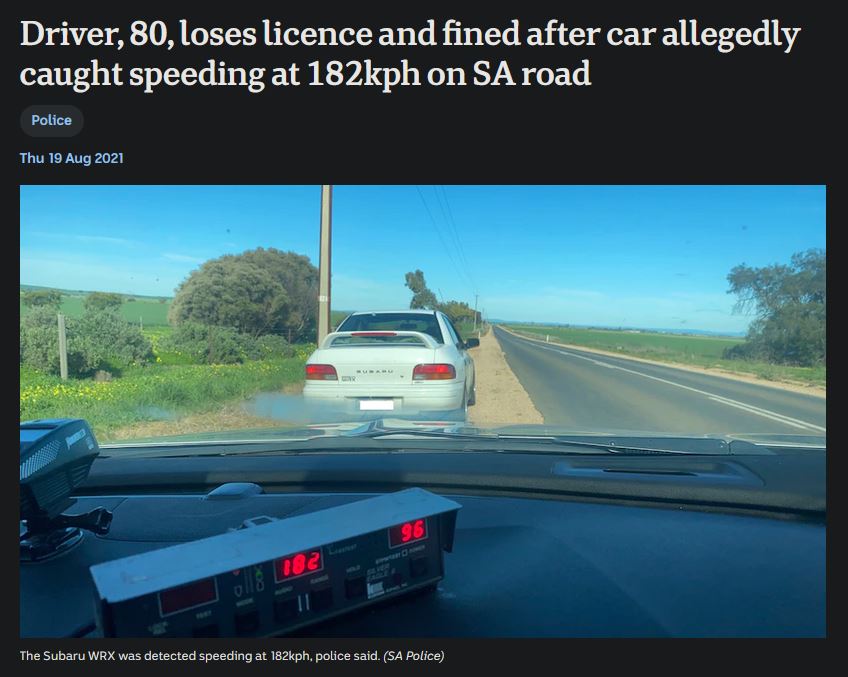This screenshot has width=848, height=677.
Task: Click the SUBARU lettering on the boot
Action: coord(374,371)
